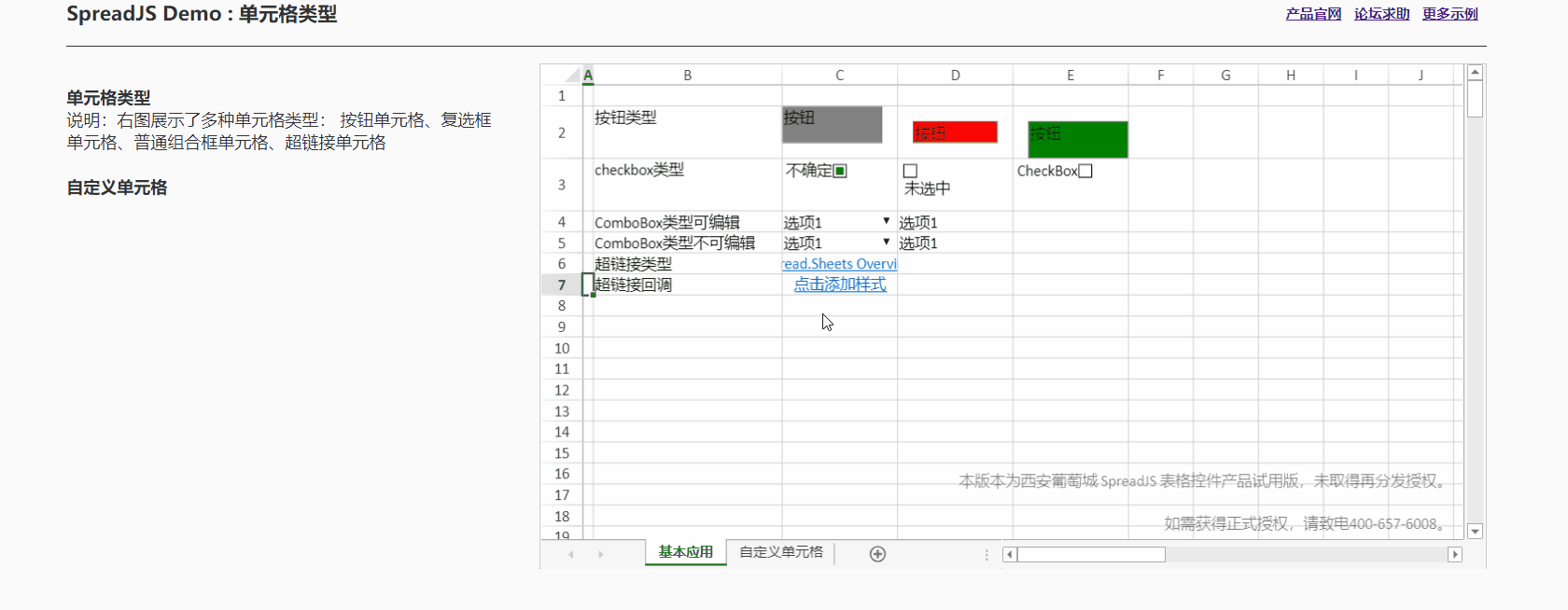The width and height of the screenshot is (1568, 610).
Task: Select column C header
Action: coord(840,76)
